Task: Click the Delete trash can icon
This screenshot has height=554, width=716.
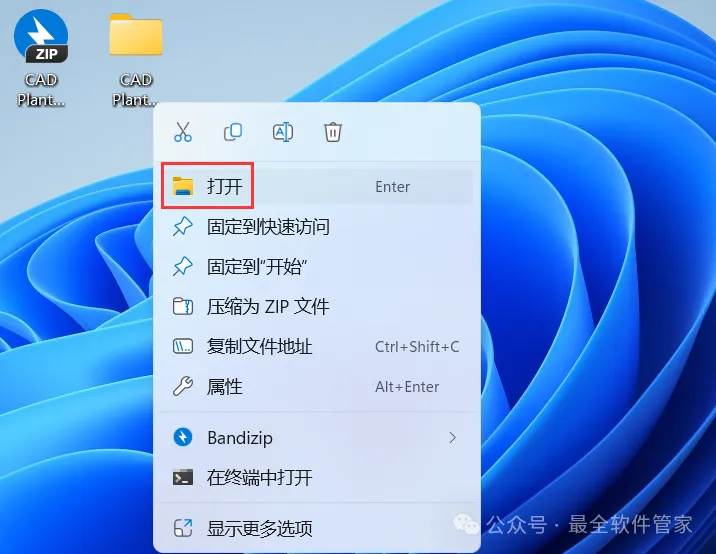Action: pos(333,132)
